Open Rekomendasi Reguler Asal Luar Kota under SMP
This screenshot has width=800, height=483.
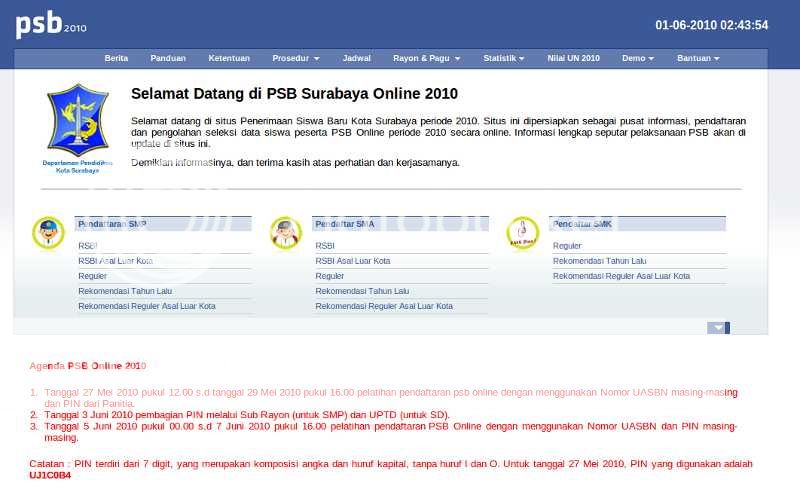point(147,306)
